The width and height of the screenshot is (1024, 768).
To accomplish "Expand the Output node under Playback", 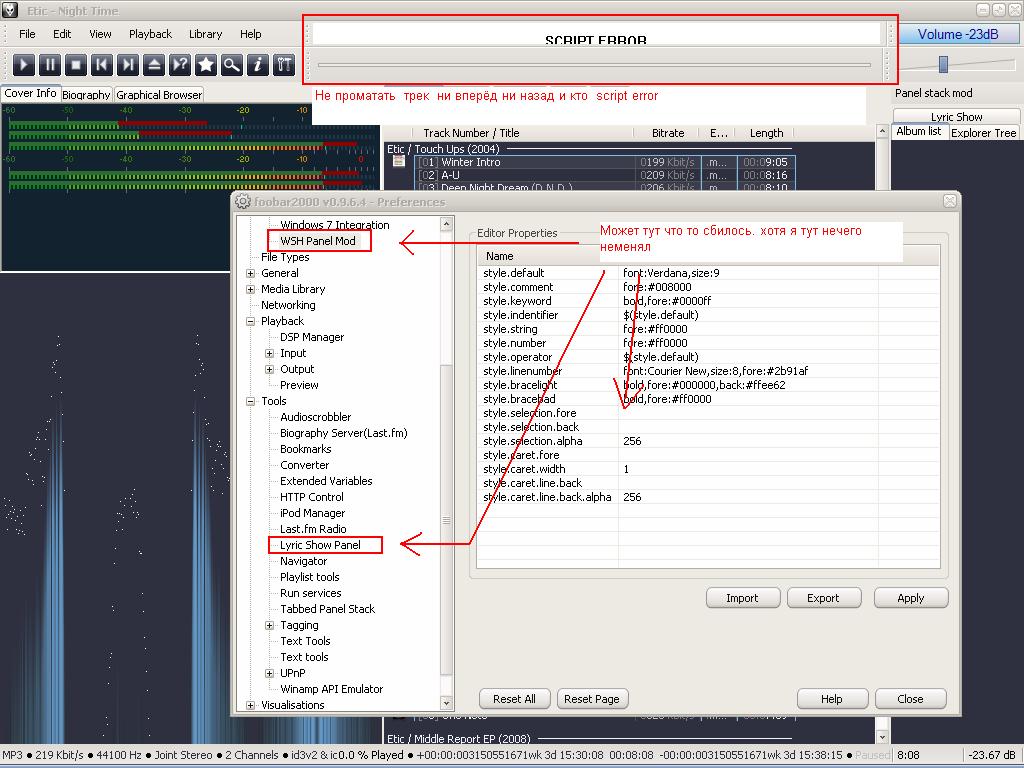I will (x=270, y=369).
